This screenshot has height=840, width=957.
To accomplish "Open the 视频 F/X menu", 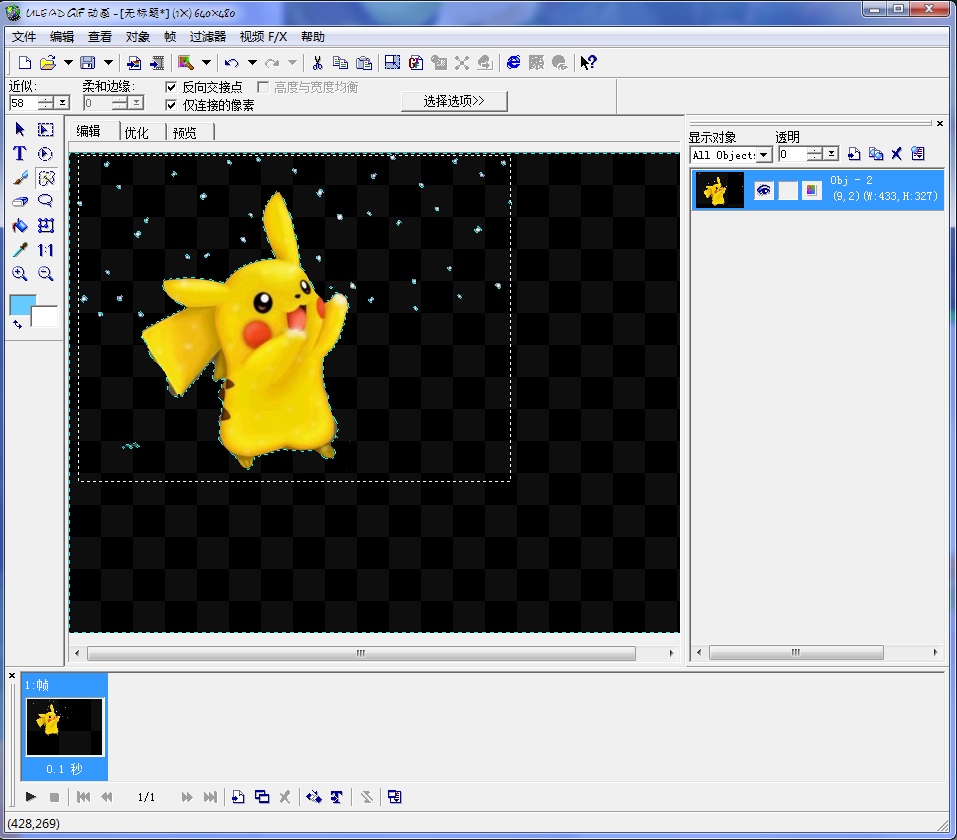I will point(263,37).
